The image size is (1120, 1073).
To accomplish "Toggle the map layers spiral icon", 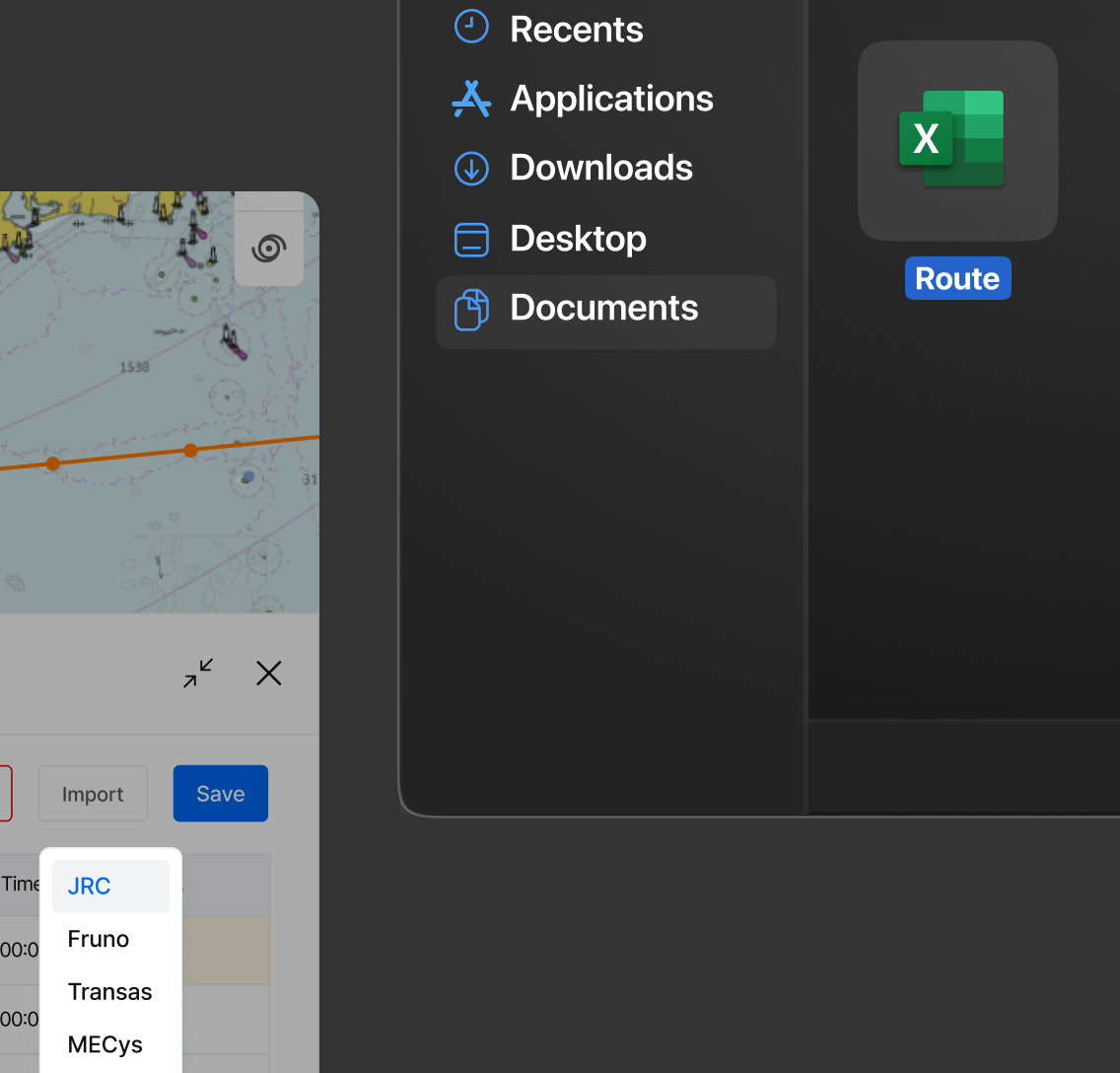I will [x=269, y=249].
